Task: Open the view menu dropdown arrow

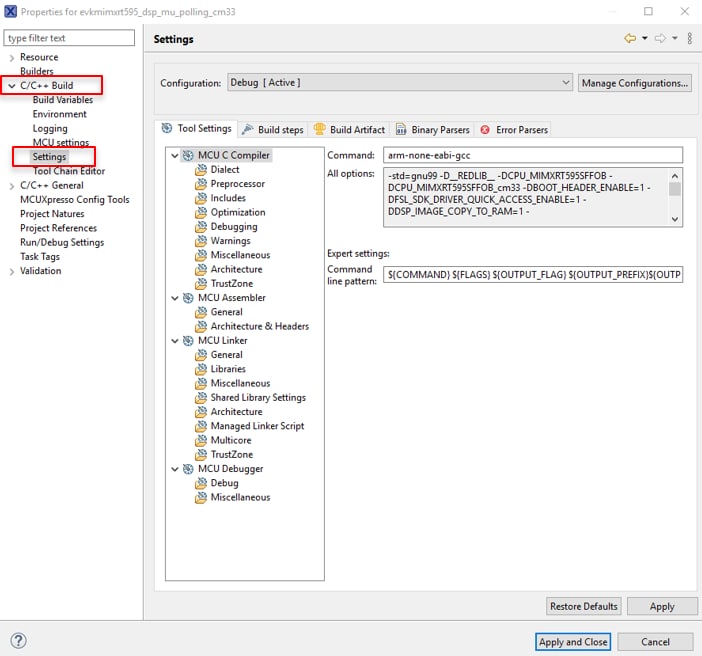Action: (687, 38)
